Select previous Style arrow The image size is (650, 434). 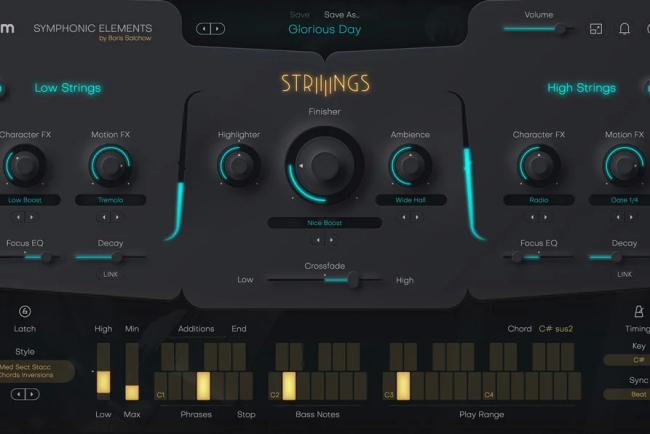(18, 394)
